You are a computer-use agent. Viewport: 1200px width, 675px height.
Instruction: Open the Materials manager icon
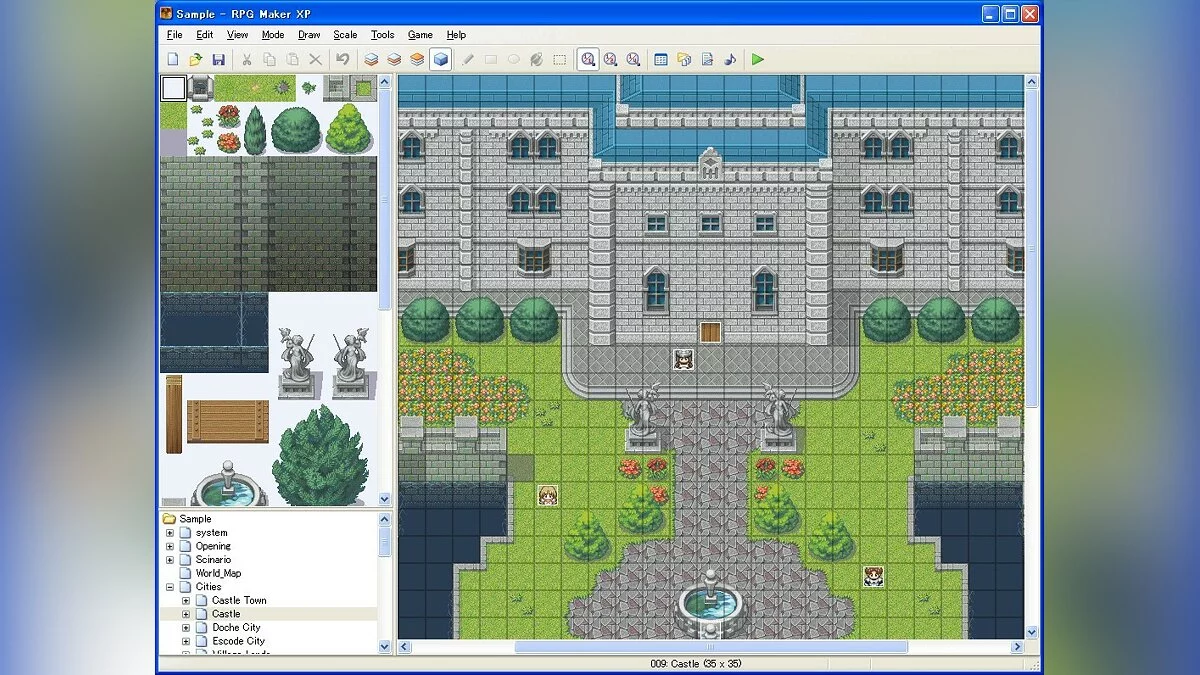(684, 60)
